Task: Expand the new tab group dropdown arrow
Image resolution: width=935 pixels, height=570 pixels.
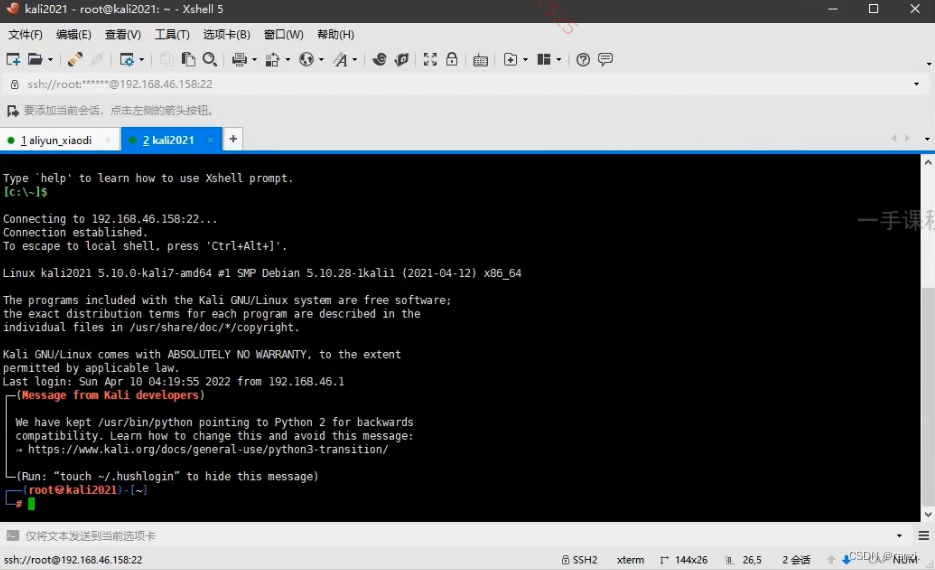Action: click(525, 60)
